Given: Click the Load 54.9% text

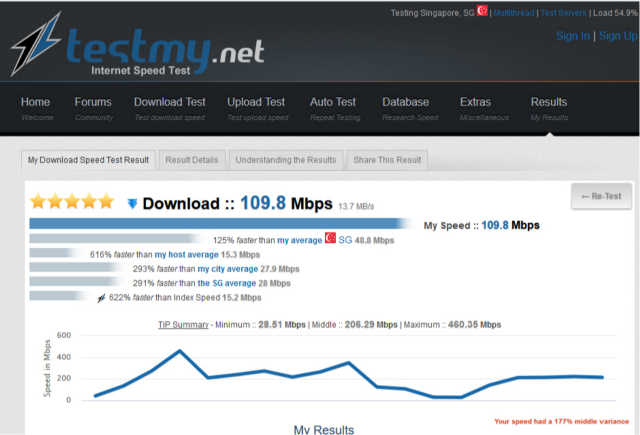Looking at the screenshot, I should tap(614, 13).
